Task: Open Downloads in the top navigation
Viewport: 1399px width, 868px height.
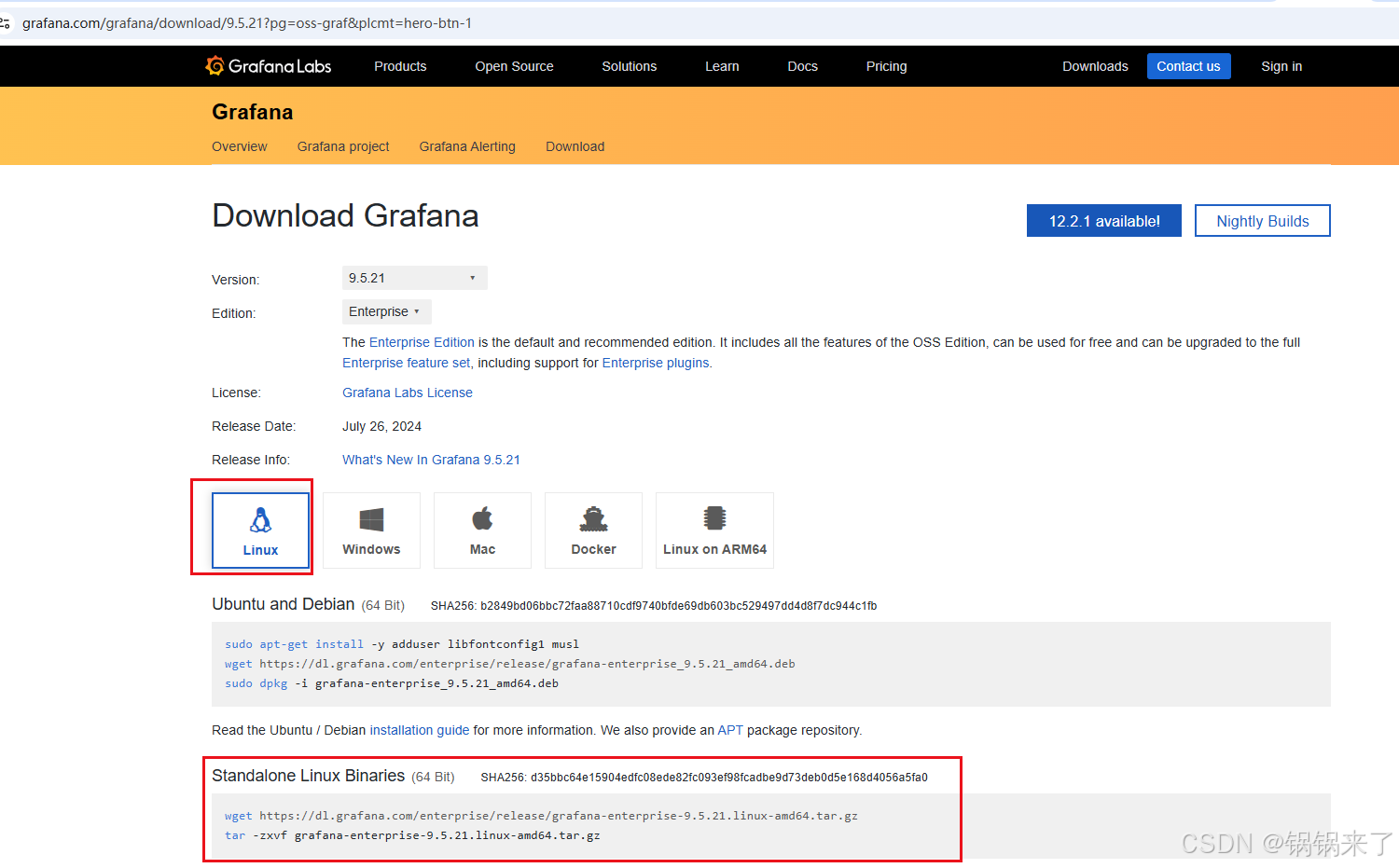Action: (1095, 66)
